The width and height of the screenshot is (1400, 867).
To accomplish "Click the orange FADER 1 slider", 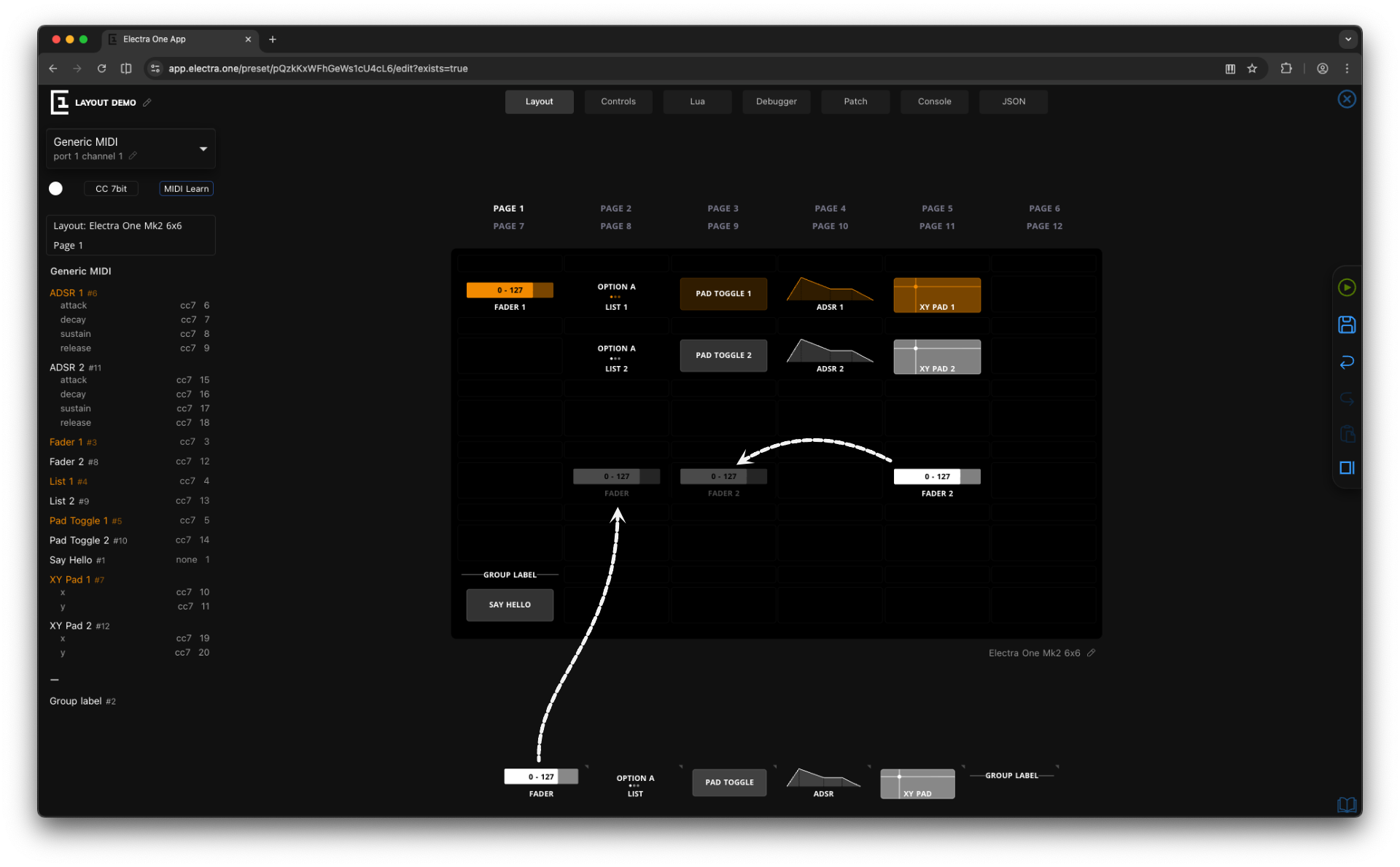I will coord(509,290).
